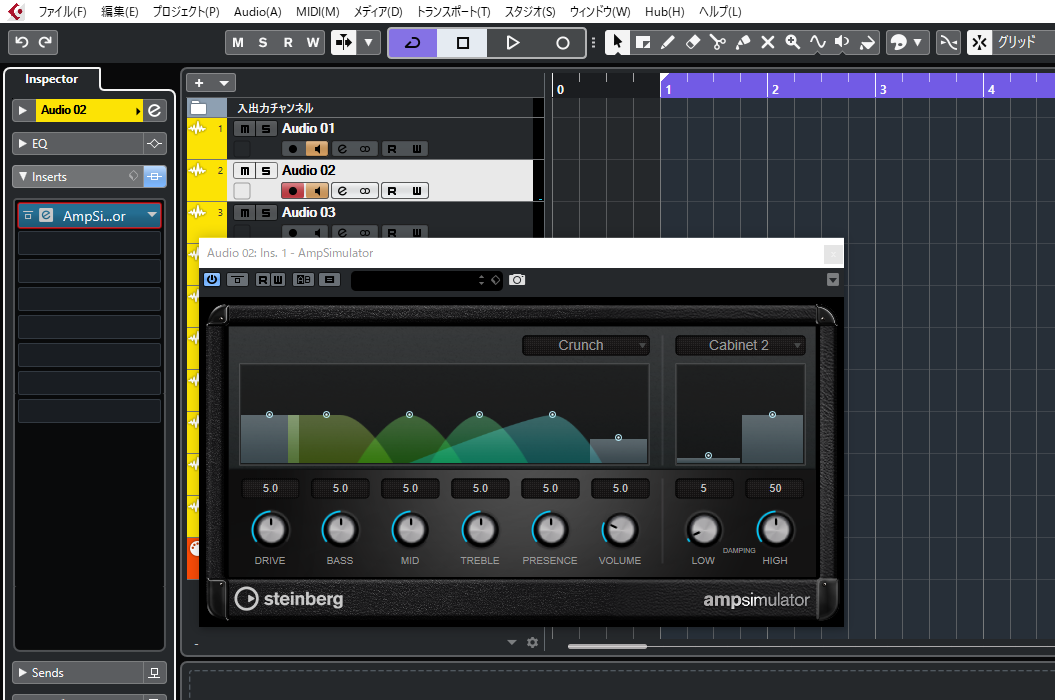Screen dimensions: 1055x700
Task: Toggle the Cycle loop button
Action: 412,42
